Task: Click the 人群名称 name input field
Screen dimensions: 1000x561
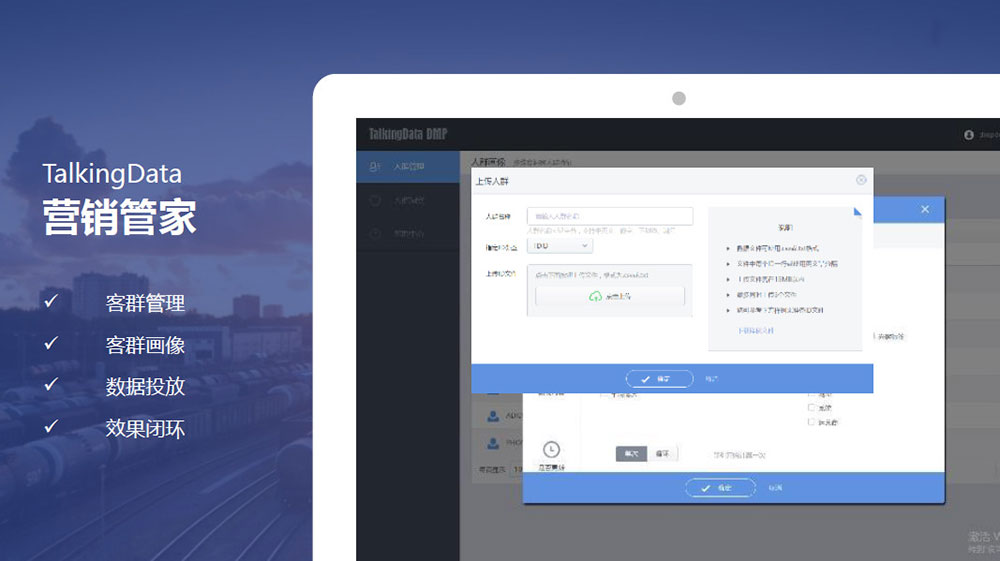Action: click(610, 216)
